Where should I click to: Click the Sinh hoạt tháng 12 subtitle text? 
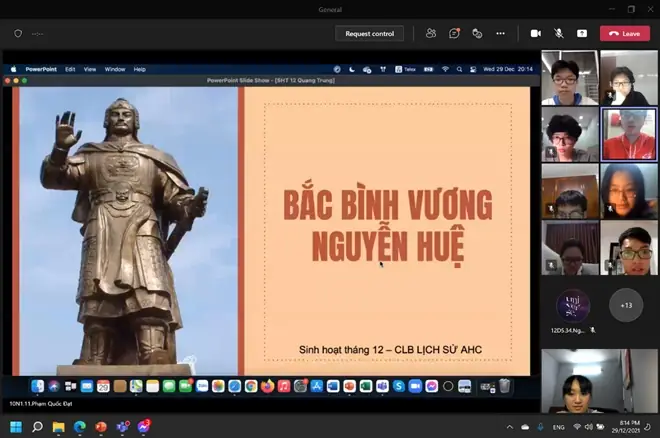click(x=390, y=350)
